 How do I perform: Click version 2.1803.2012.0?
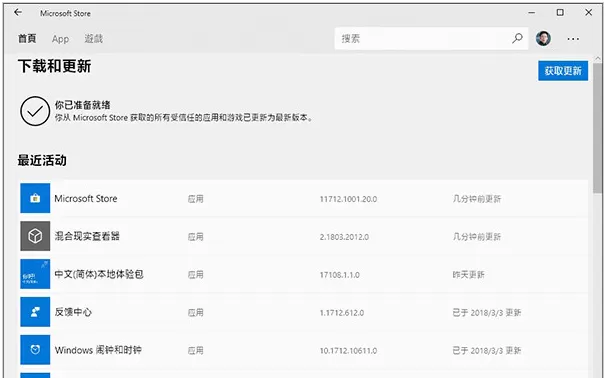[344, 237]
